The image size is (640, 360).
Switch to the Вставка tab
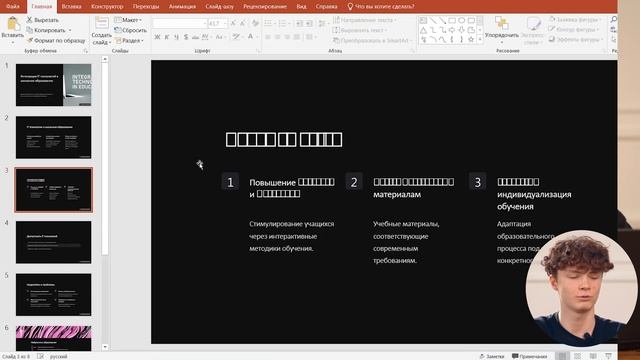(71, 7)
